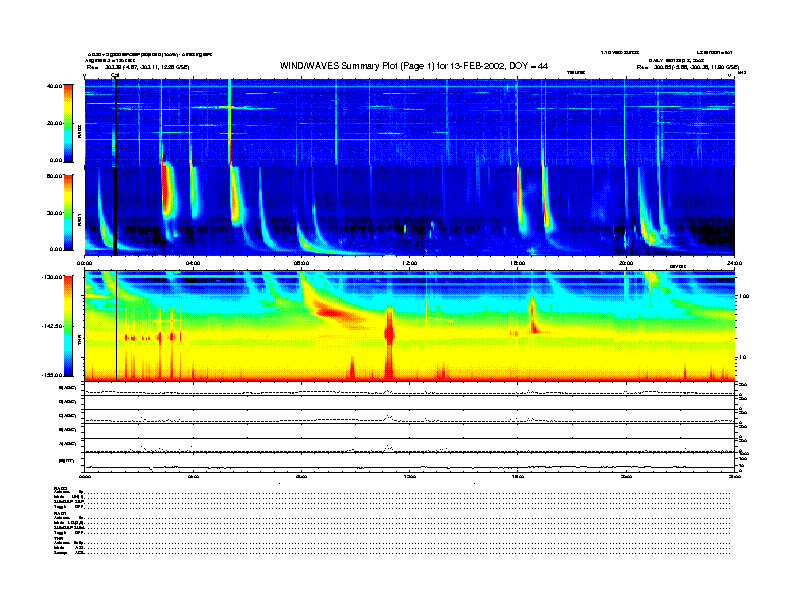Screen dimensions: 792x612
Task: Click the intense red RAD1 burst near 03:00
Action: [167, 192]
